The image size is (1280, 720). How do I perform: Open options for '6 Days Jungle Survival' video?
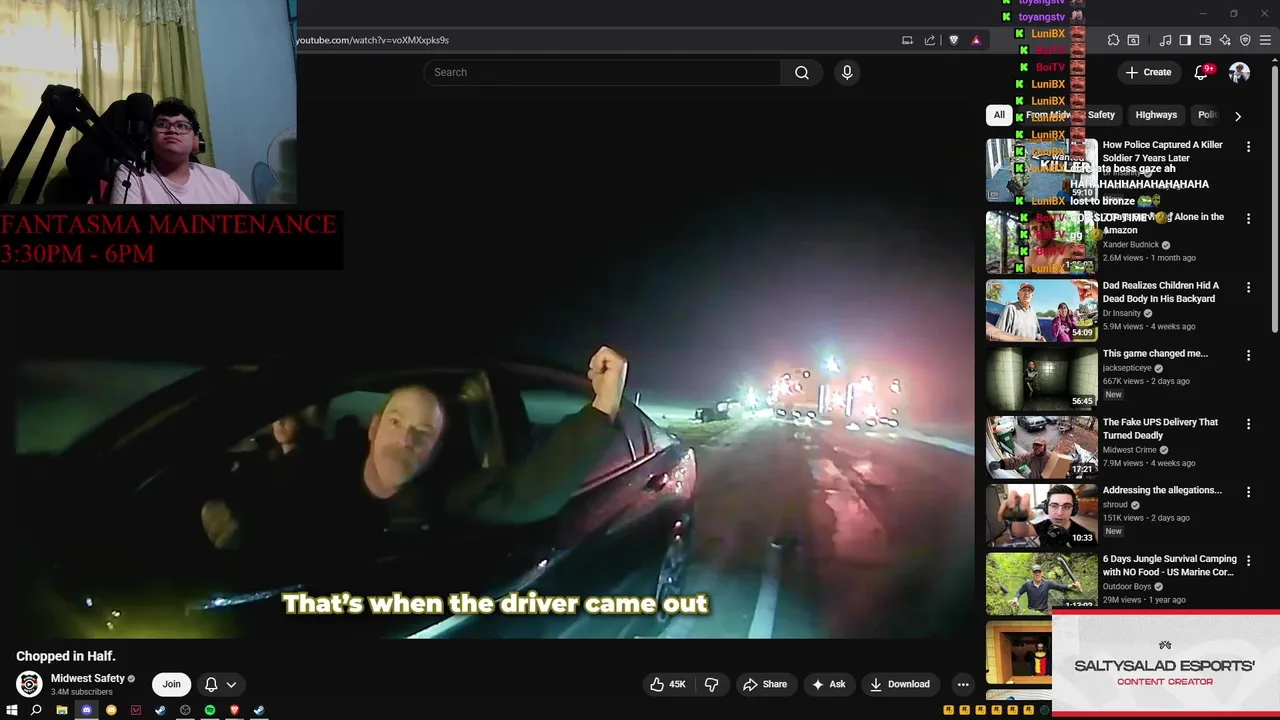pyautogui.click(x=1248, y=561)
